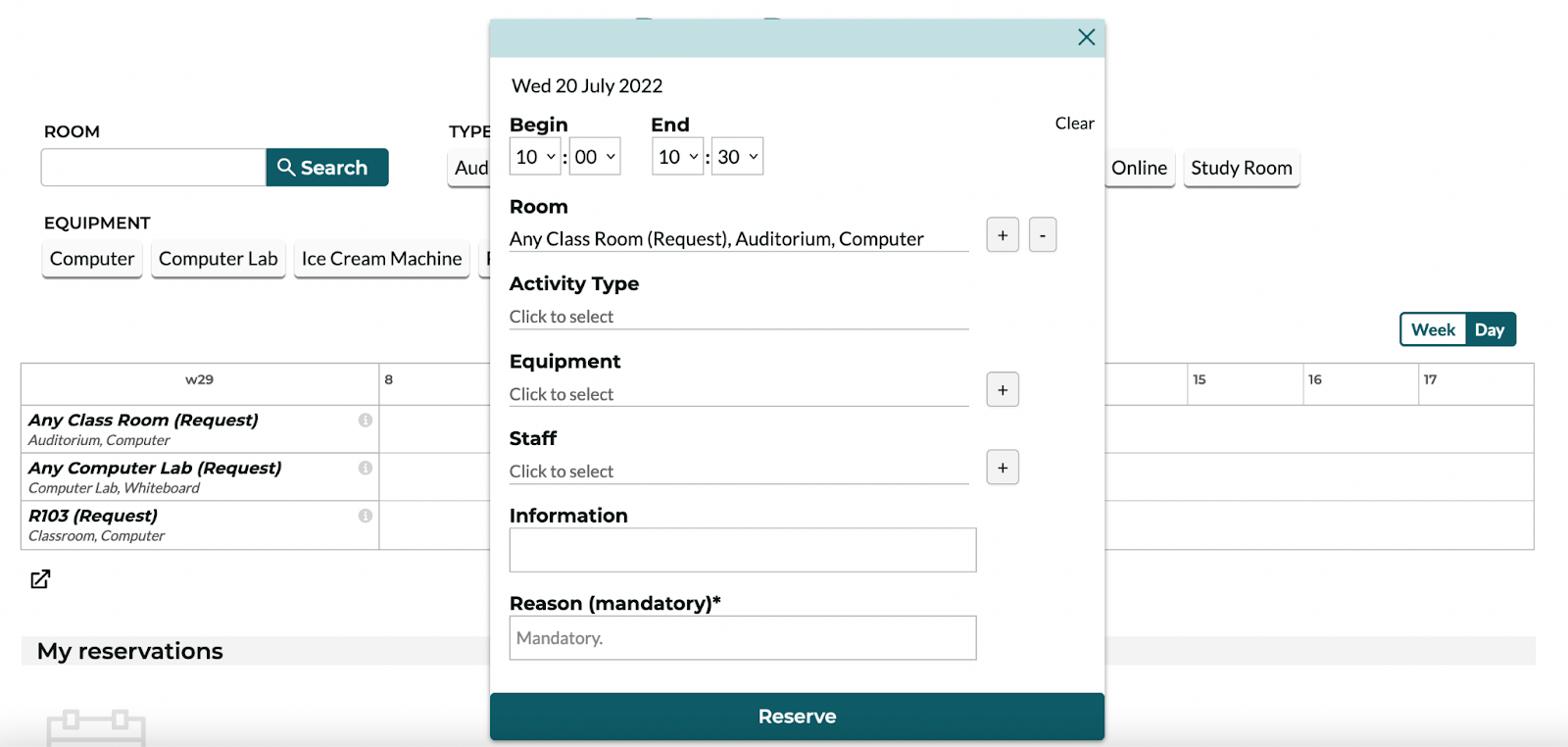Select the Any Class Room (Request) row
This screenshot has width=1568, height=747.
click(x=200, y=429)
